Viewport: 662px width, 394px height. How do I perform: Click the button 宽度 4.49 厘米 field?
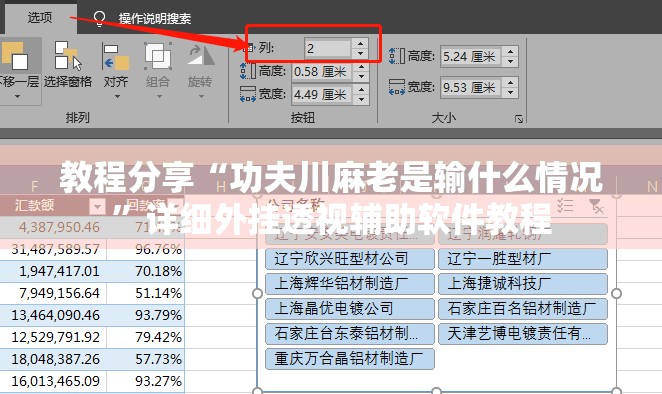(x=321, y=94)
